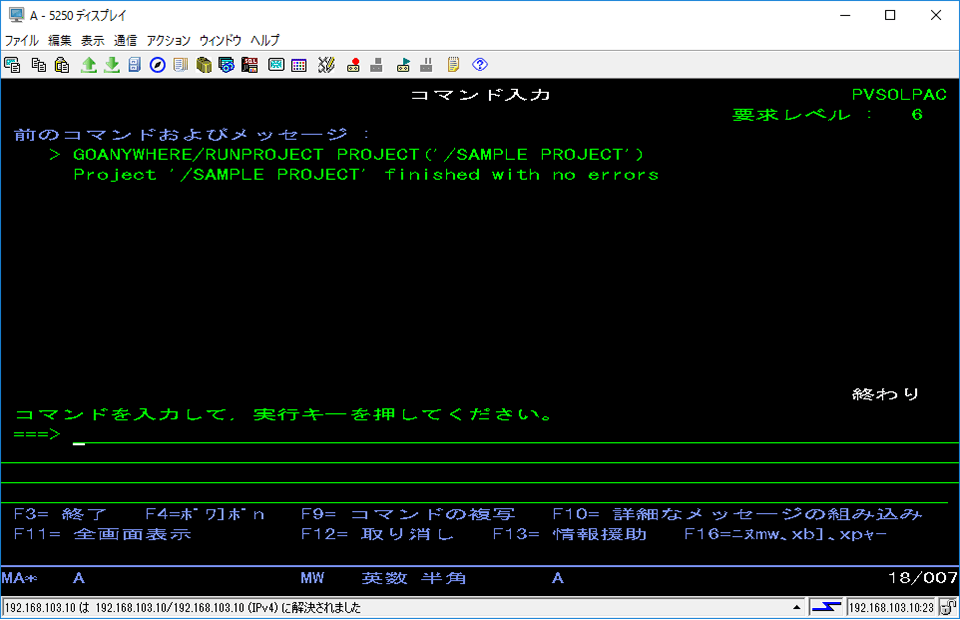This screenshot has width=960, height=620.
Task: Click the 英数 半角 input mode indicator
Action: coord(413,578)
